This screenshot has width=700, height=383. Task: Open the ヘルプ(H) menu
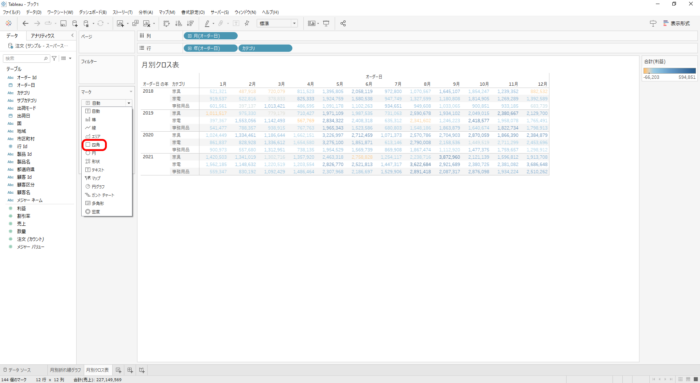pos(270,12)
